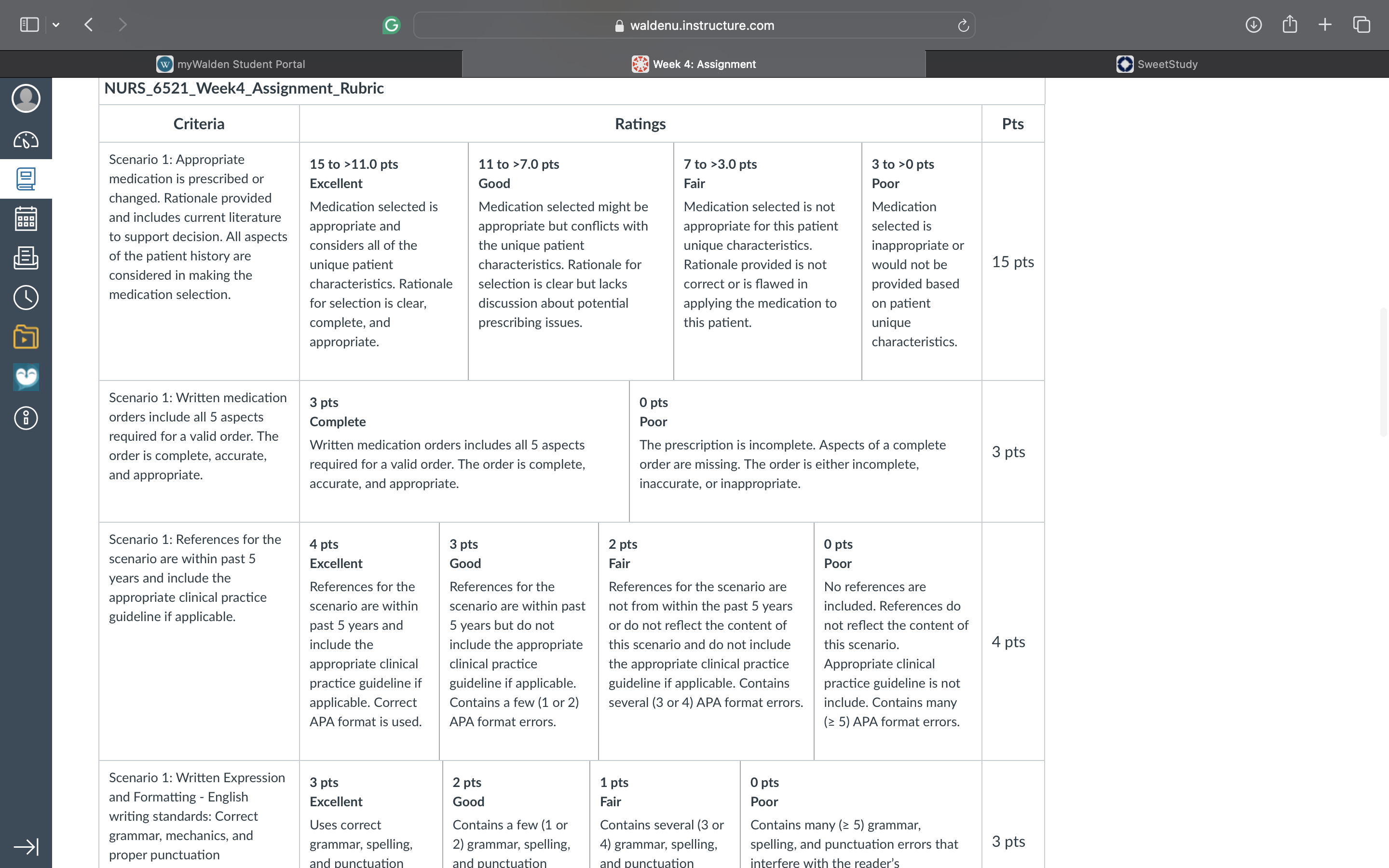This screenshot has height=868, width=1389.
Task: Open the History clock icon
Action: pos(26,298)
